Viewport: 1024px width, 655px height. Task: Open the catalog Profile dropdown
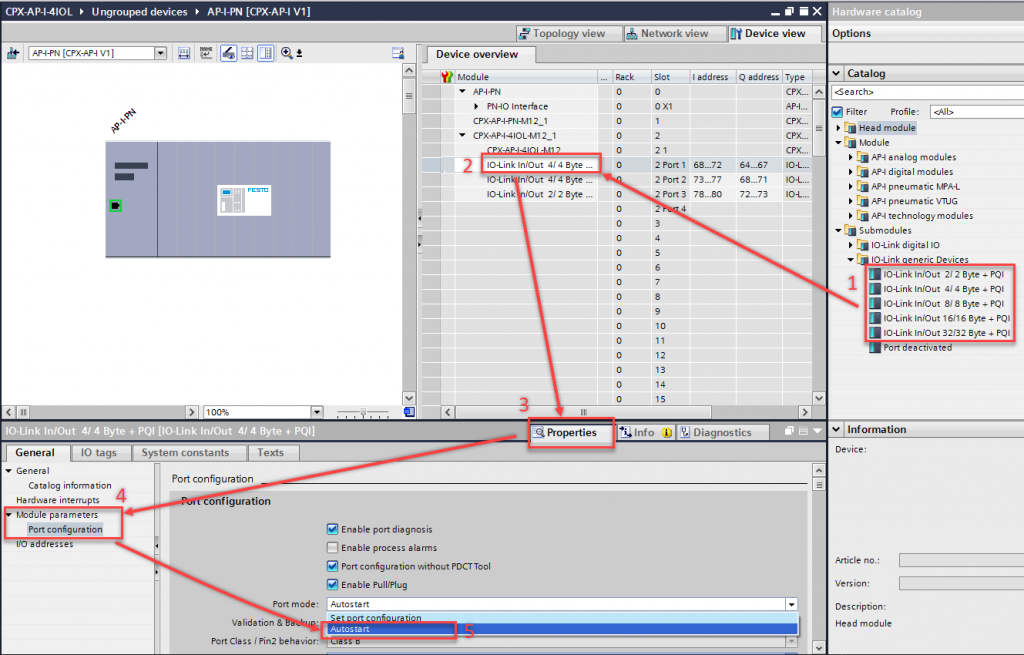click(976, 112)
